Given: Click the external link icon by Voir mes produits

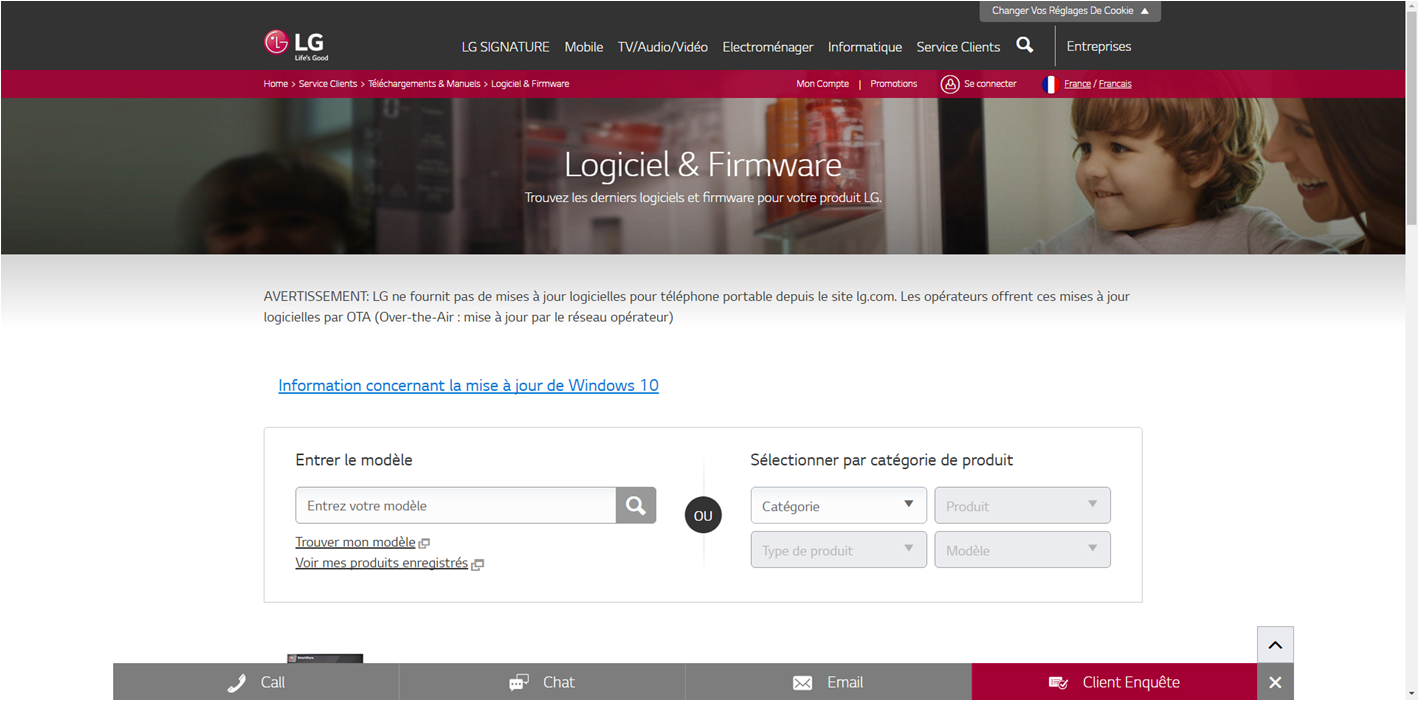Looking at the screenshot, I should coord(477,564).
